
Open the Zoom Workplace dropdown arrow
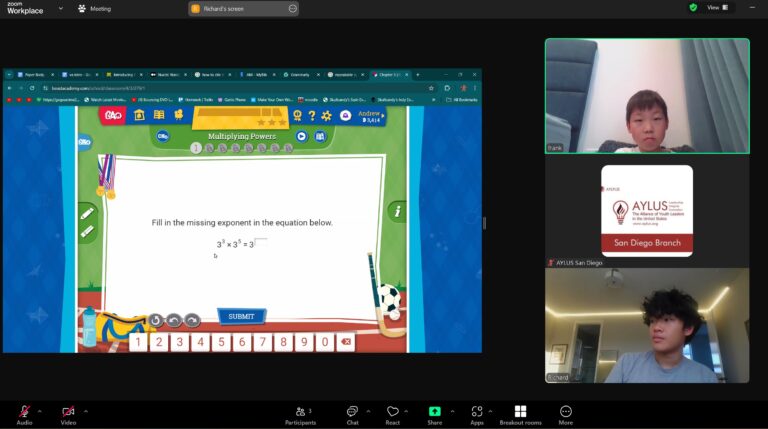(61, 8)
